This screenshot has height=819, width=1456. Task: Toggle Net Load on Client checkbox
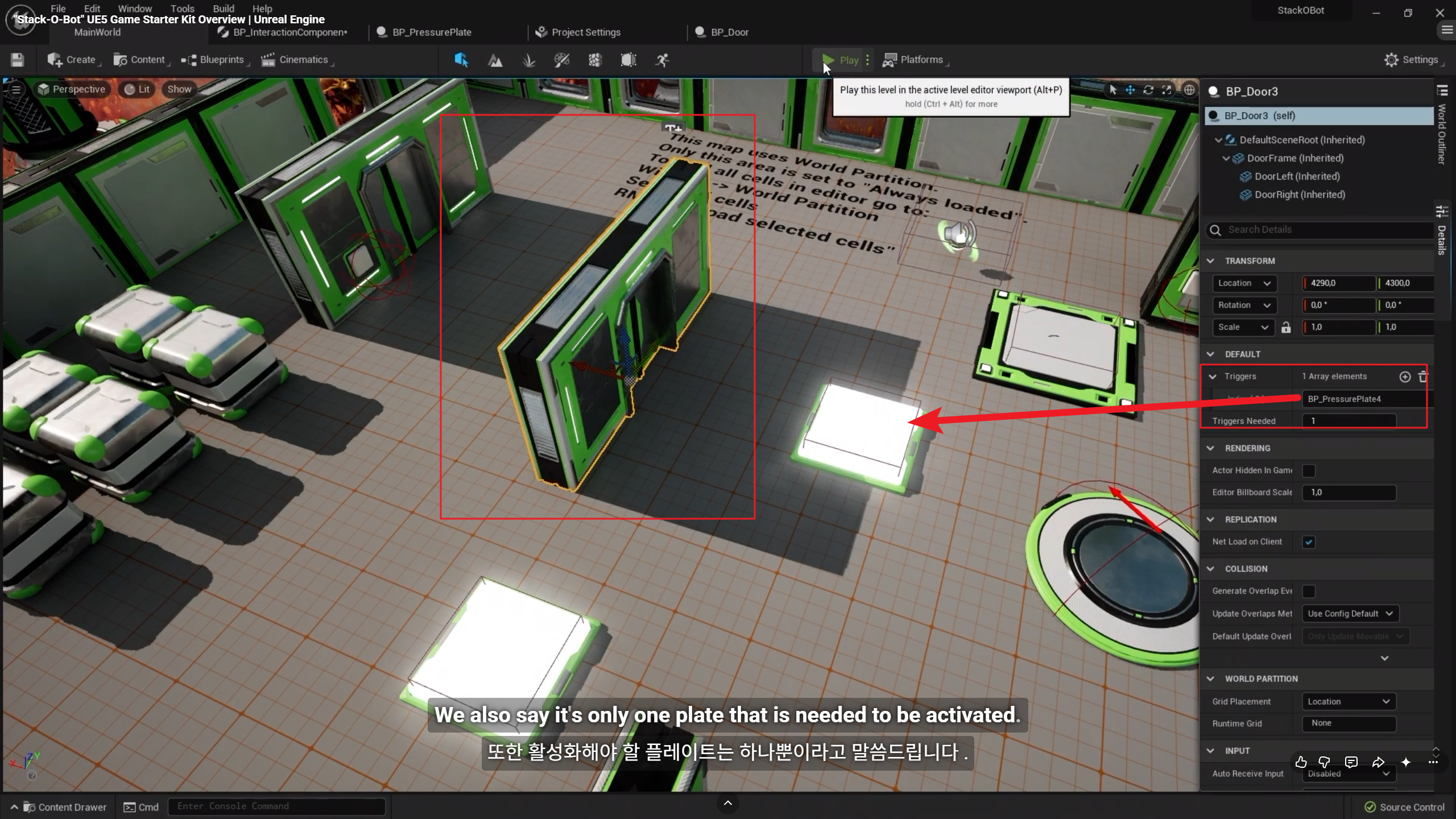[x=1309, y=542]
